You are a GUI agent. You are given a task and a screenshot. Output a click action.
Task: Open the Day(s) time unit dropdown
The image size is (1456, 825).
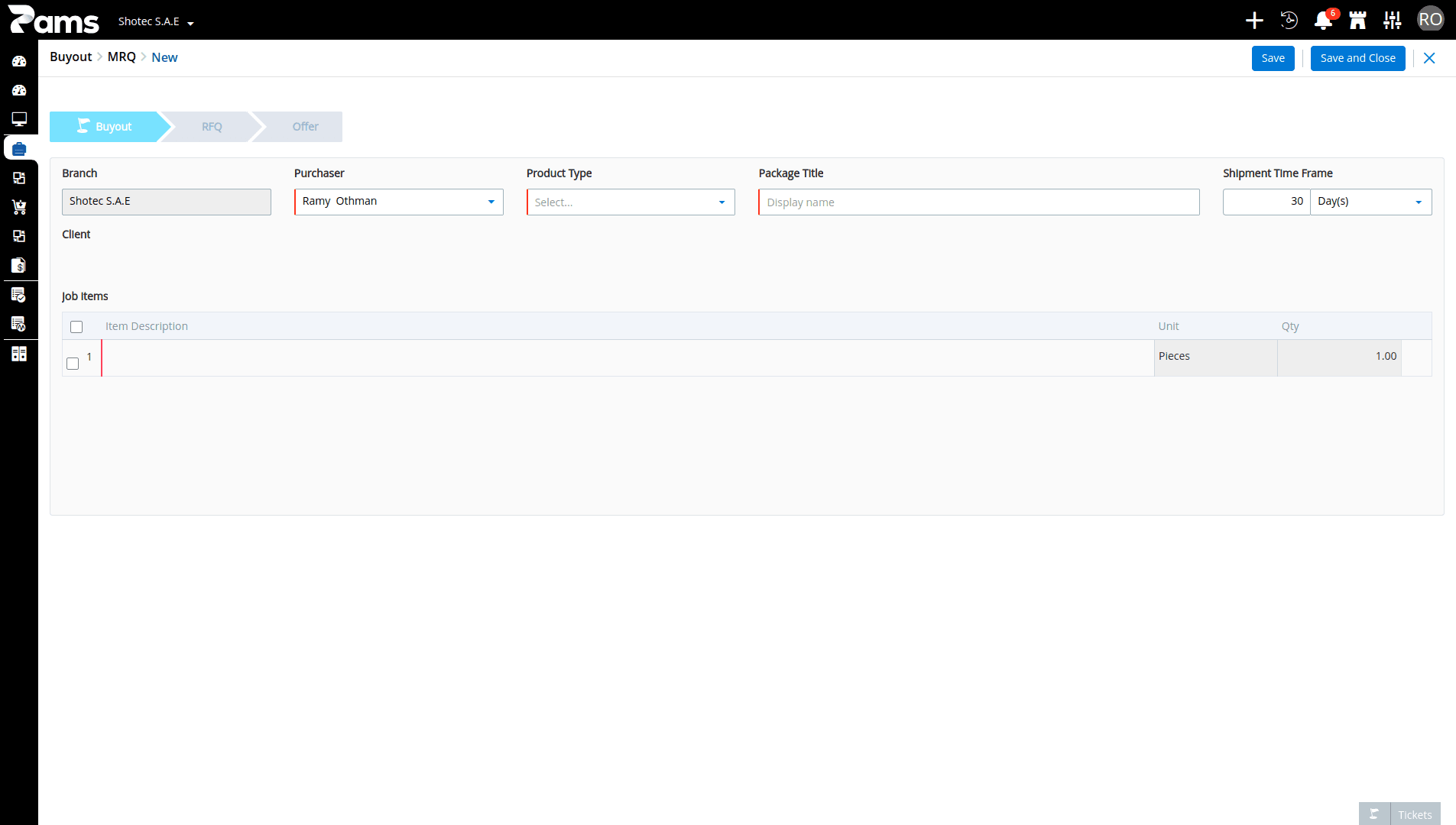(1370, 202)
